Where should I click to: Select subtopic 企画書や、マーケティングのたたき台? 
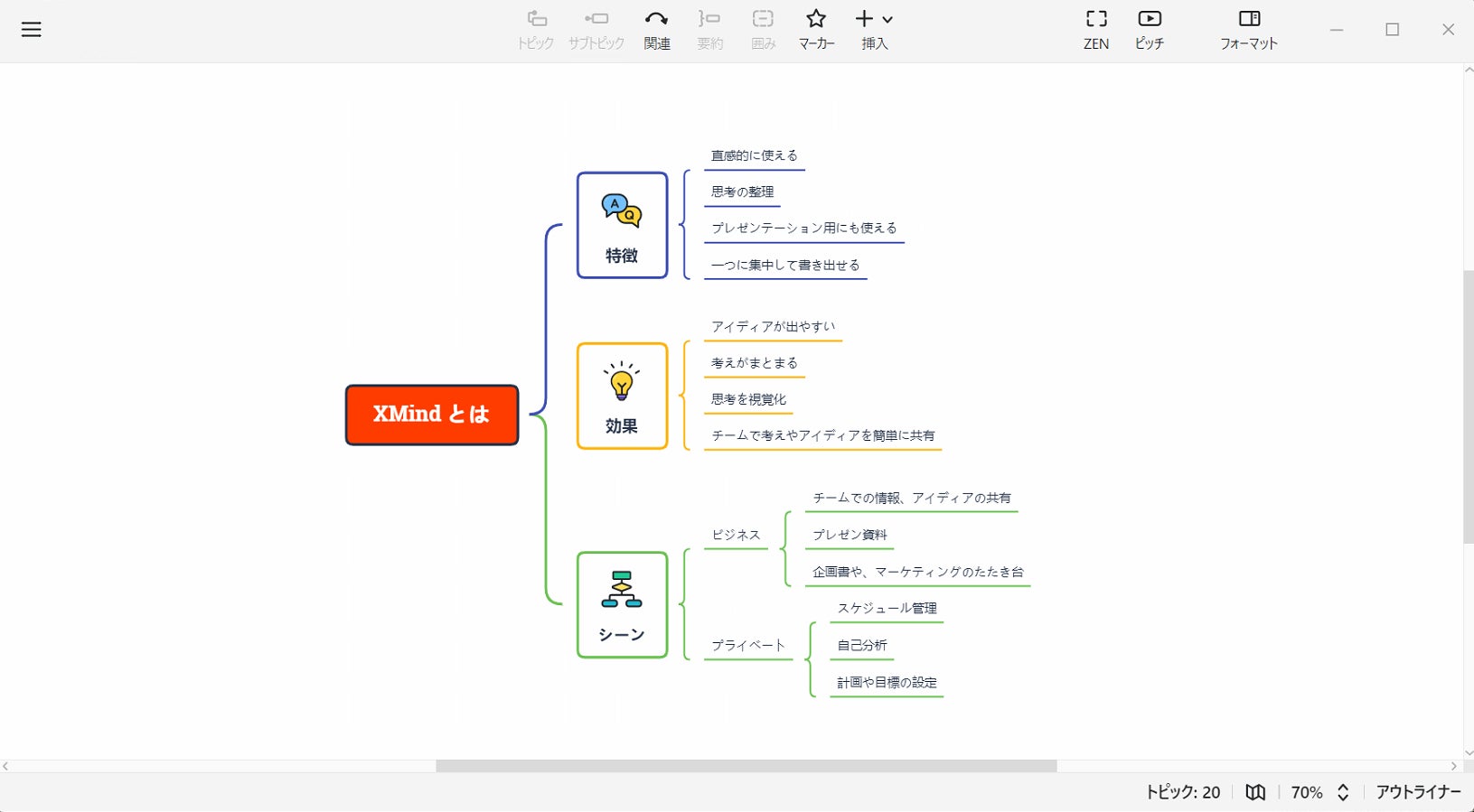[918, 572]
